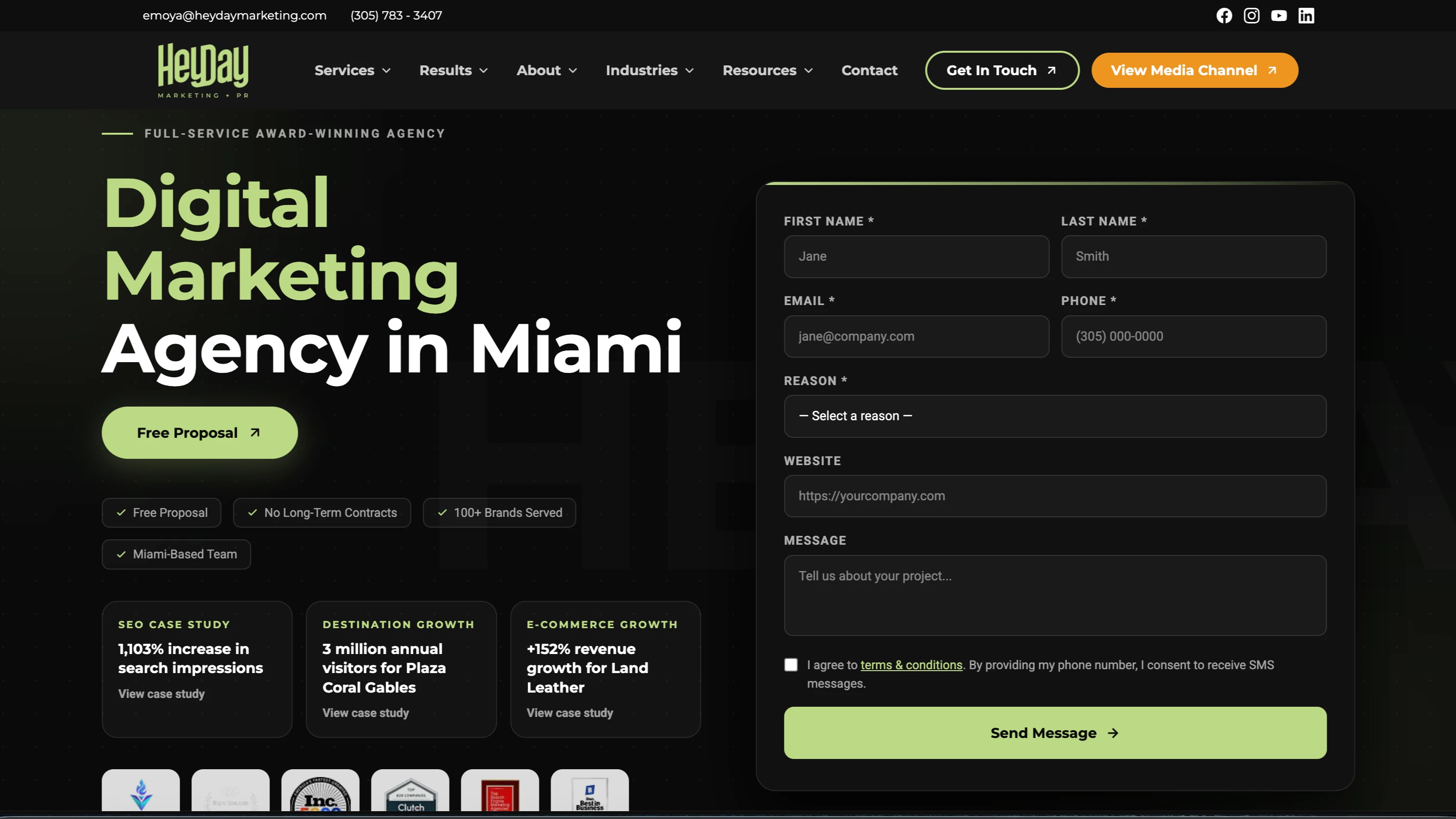Focus the Last Name field
This screenshot has width=1456, height=819.
click(x=1194, y=257)
